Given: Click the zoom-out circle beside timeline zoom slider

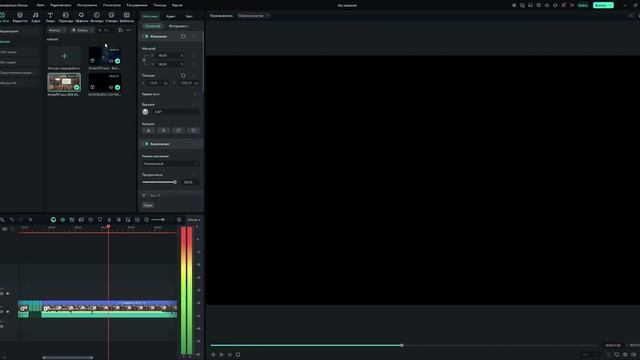Looking at the screenshot, I should tap(147, 220).
